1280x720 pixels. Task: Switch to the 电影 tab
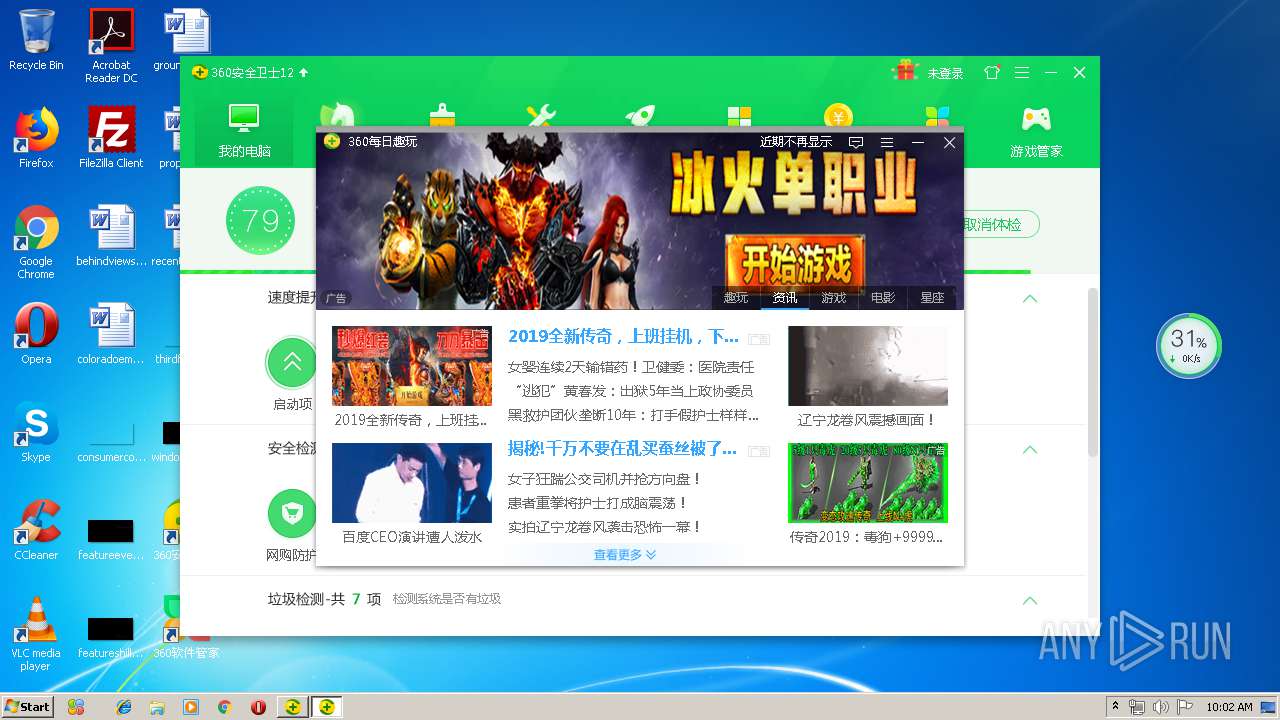(x=883, y=297)
